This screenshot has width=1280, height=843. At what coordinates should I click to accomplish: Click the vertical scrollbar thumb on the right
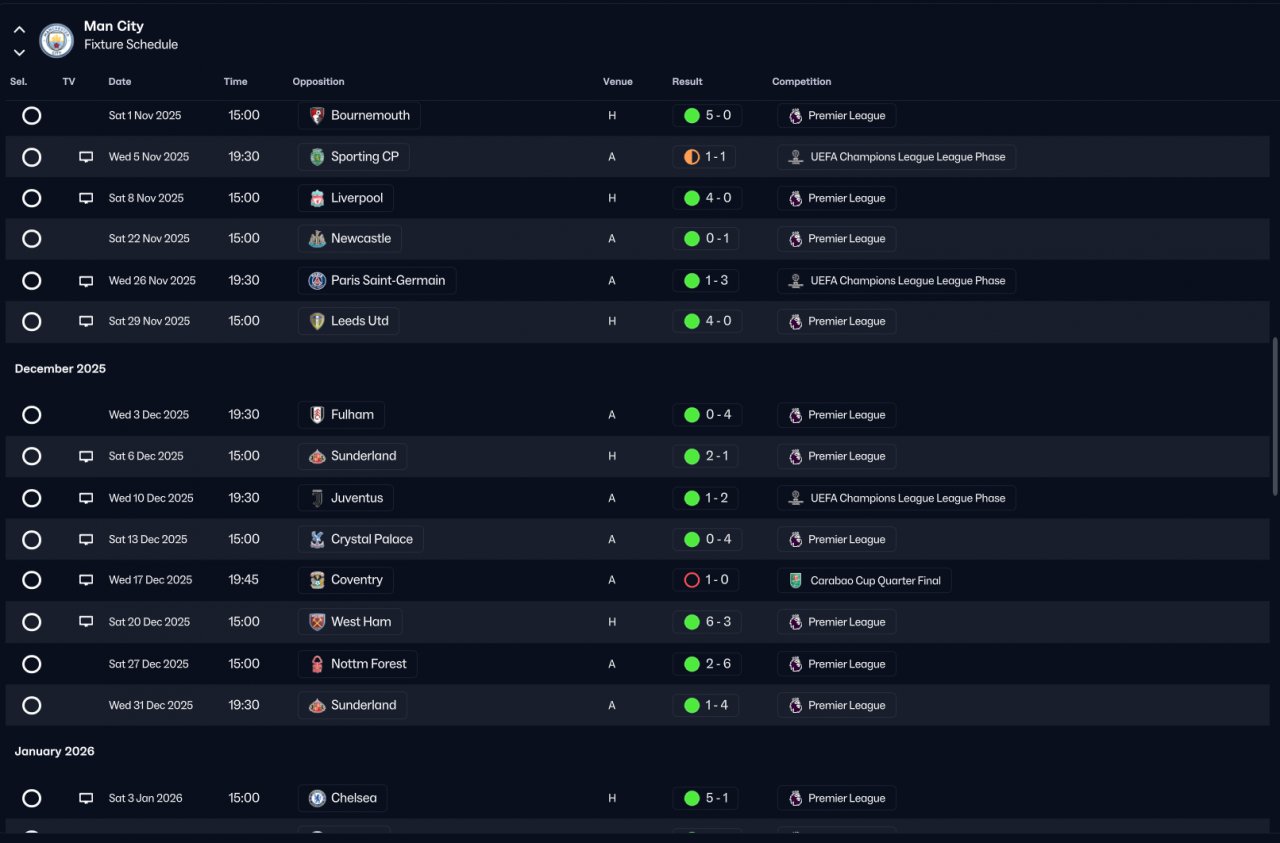pyautogui.click(x=1274, y=416)
